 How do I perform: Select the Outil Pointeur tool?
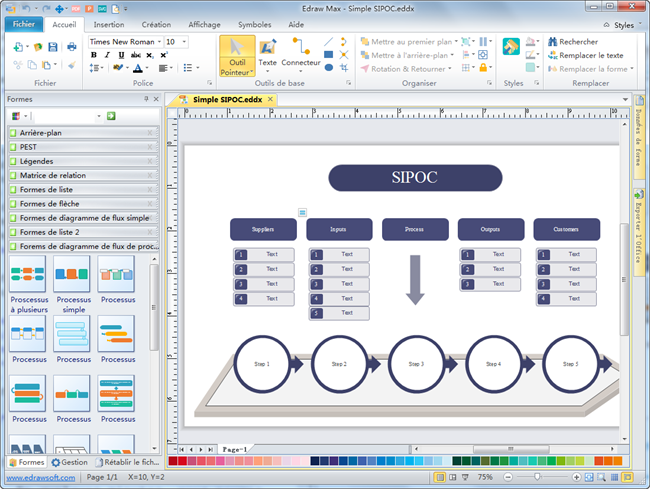click(x=235, y=55)
